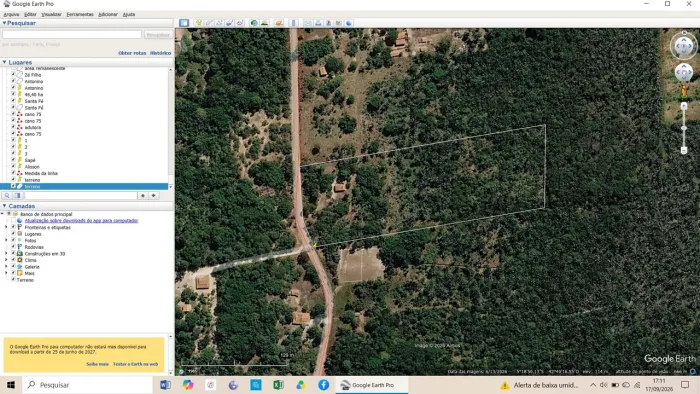This screenshot has height=394, width=700.
Task: Expand the Construções em 3D layer
Action: (6, 253)
